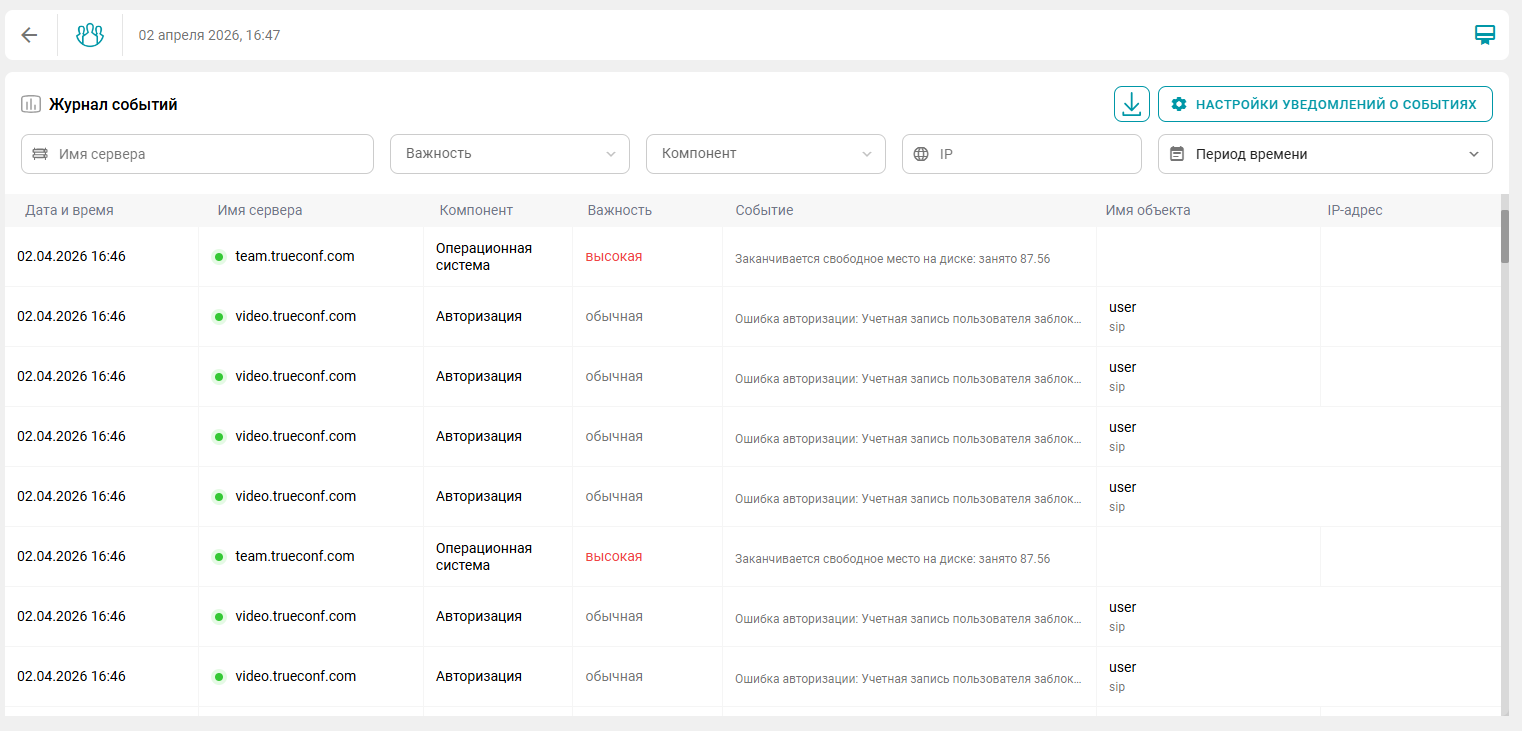Click the server icon in Имя сервера field
The image size is (1522, 731).
pyautogui.click(x=40, y=154)
